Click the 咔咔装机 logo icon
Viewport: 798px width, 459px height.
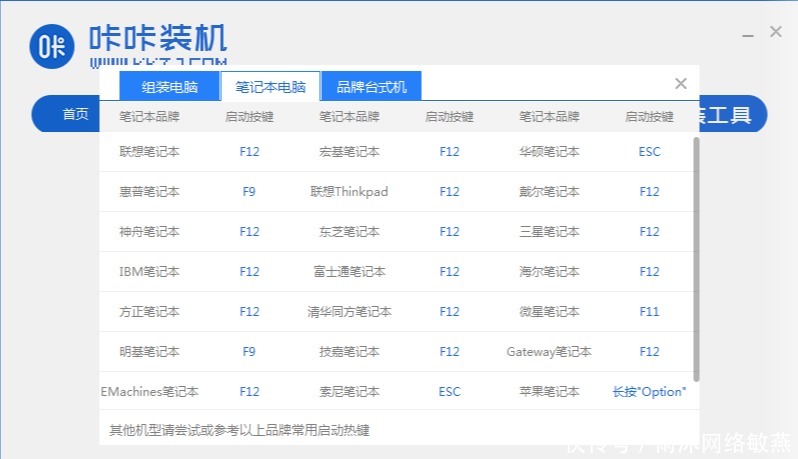coord(52,46)
